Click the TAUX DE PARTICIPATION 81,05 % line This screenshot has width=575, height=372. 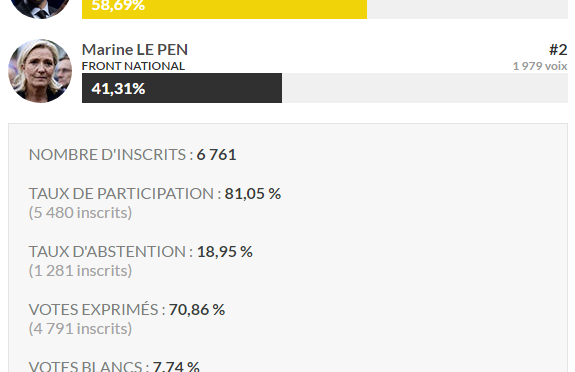point(155,194)
